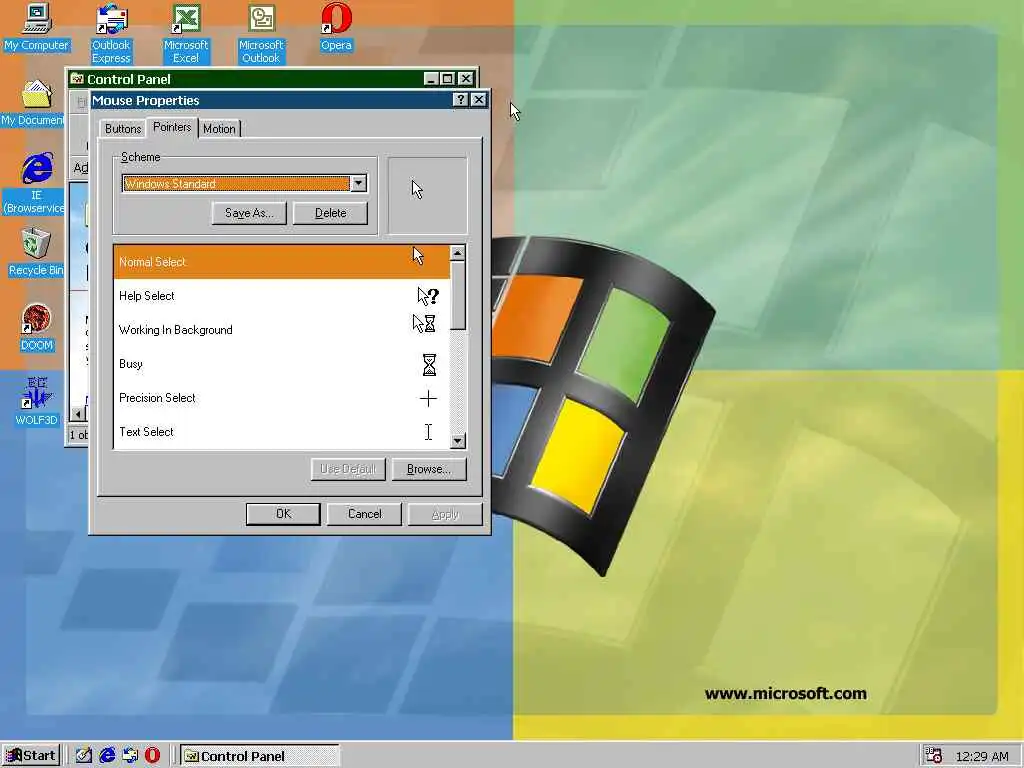Open IE (Browservice) desktop icon
This screenshot has height=768, width=1024.
pos(34,183)
